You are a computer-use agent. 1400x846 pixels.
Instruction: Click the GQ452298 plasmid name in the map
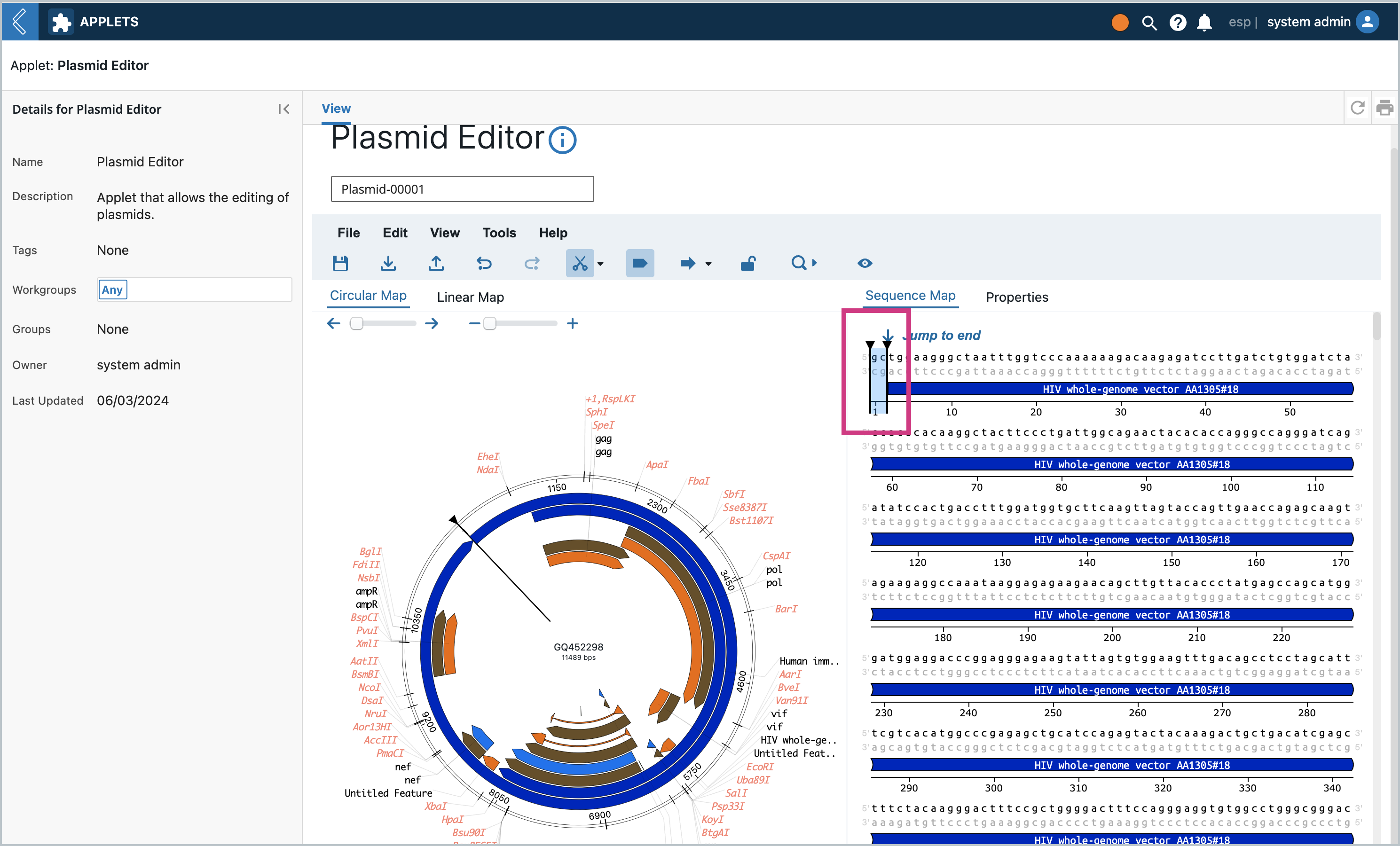pos(578,647)
